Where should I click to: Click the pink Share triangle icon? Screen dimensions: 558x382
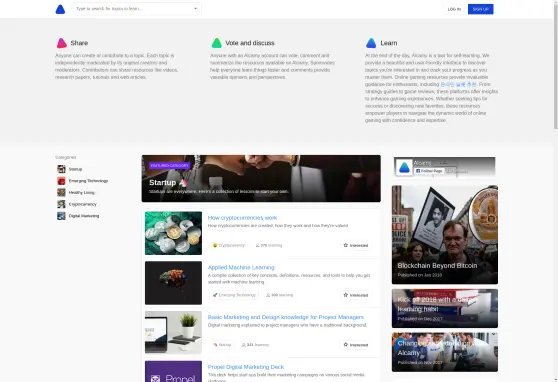tap(62, 43)
